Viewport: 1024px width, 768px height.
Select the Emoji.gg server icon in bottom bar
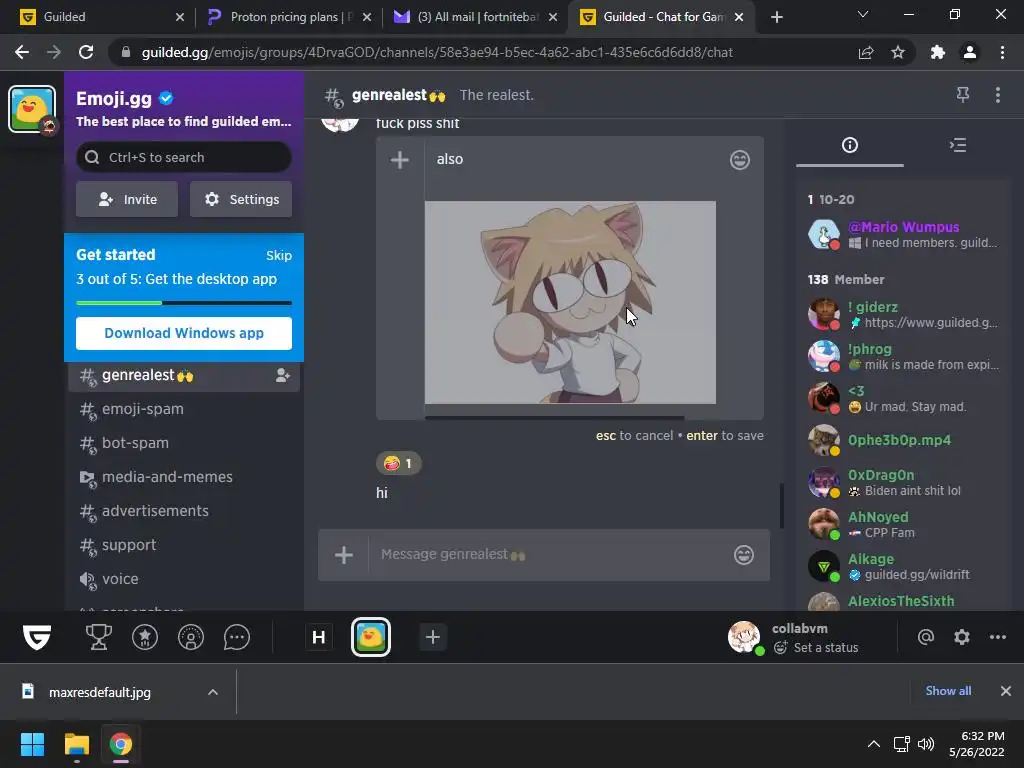[371, 637]
